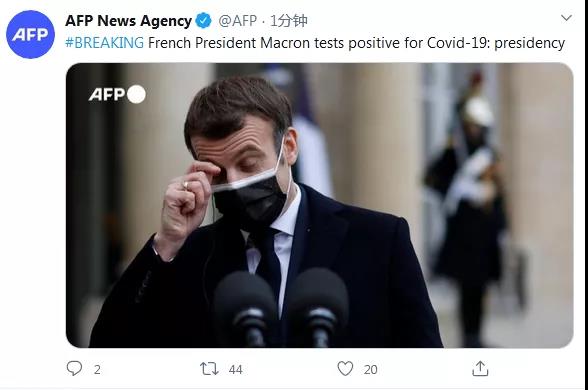The width and height of the screenshot is (588, 390).
Task: Open the #BREAKING hashtag link
Action: pos(104,43)
